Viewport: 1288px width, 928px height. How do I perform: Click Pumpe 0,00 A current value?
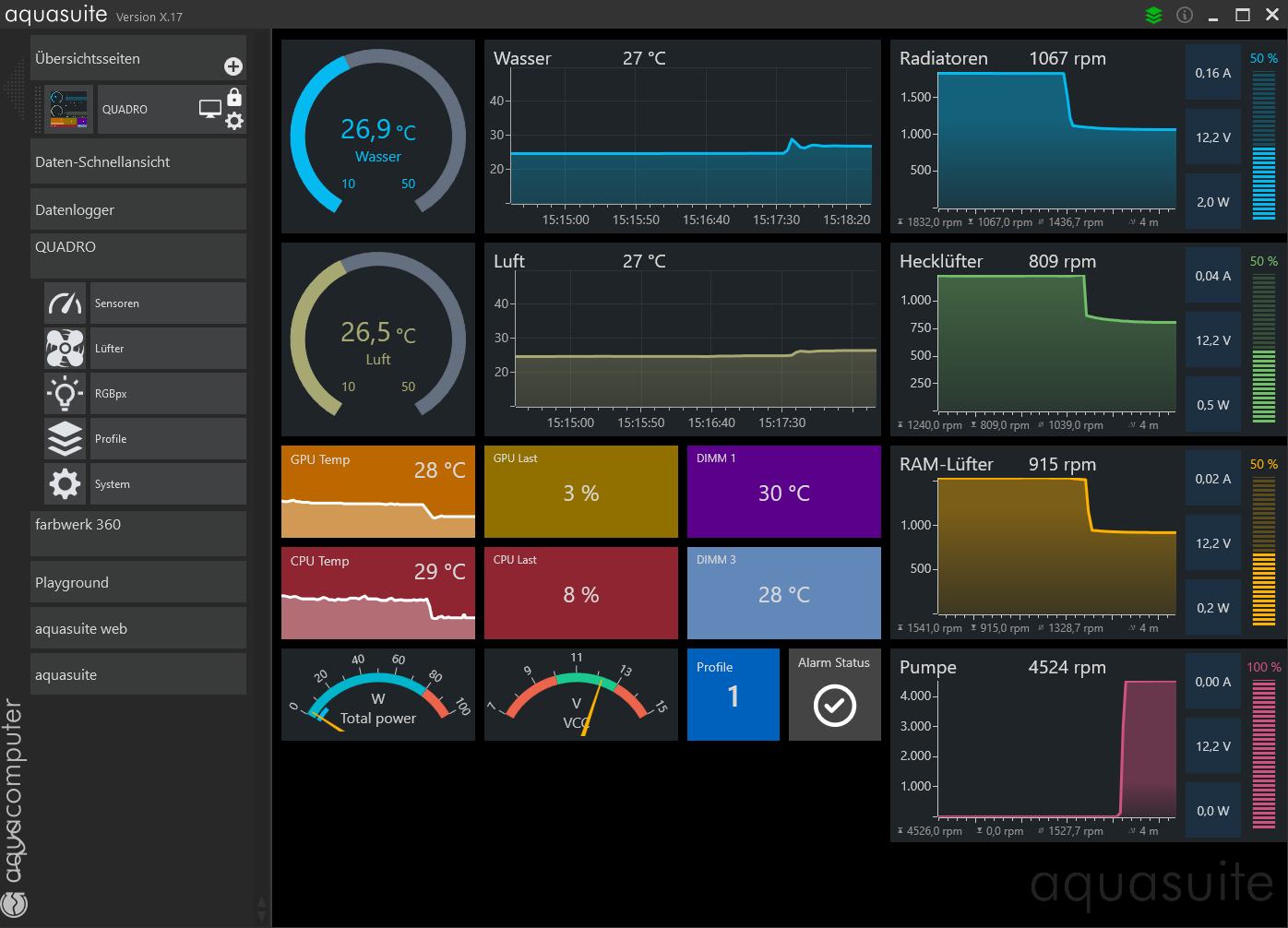[x=1213, y=681]
